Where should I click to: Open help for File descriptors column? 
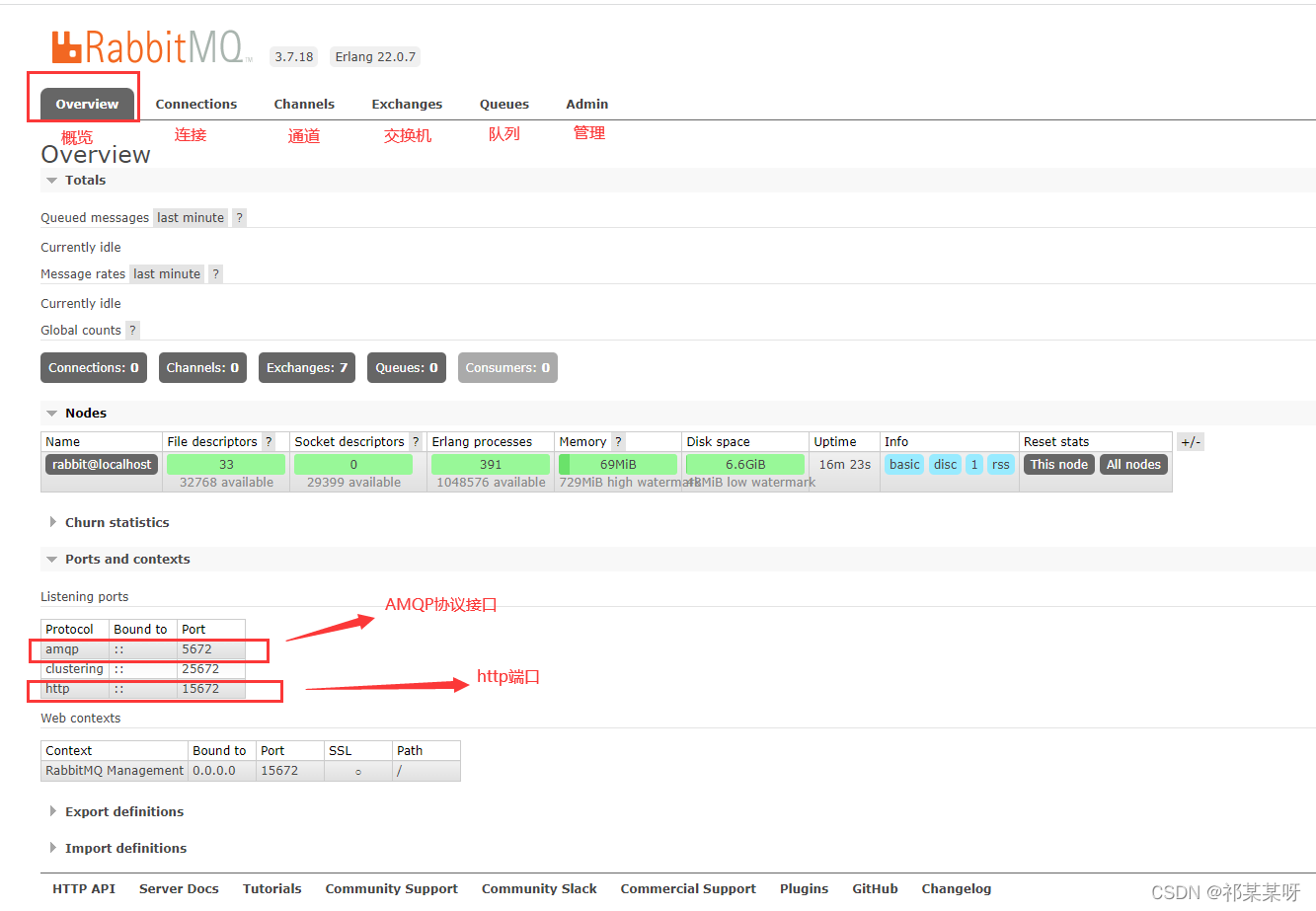click(x=269, y=442)
